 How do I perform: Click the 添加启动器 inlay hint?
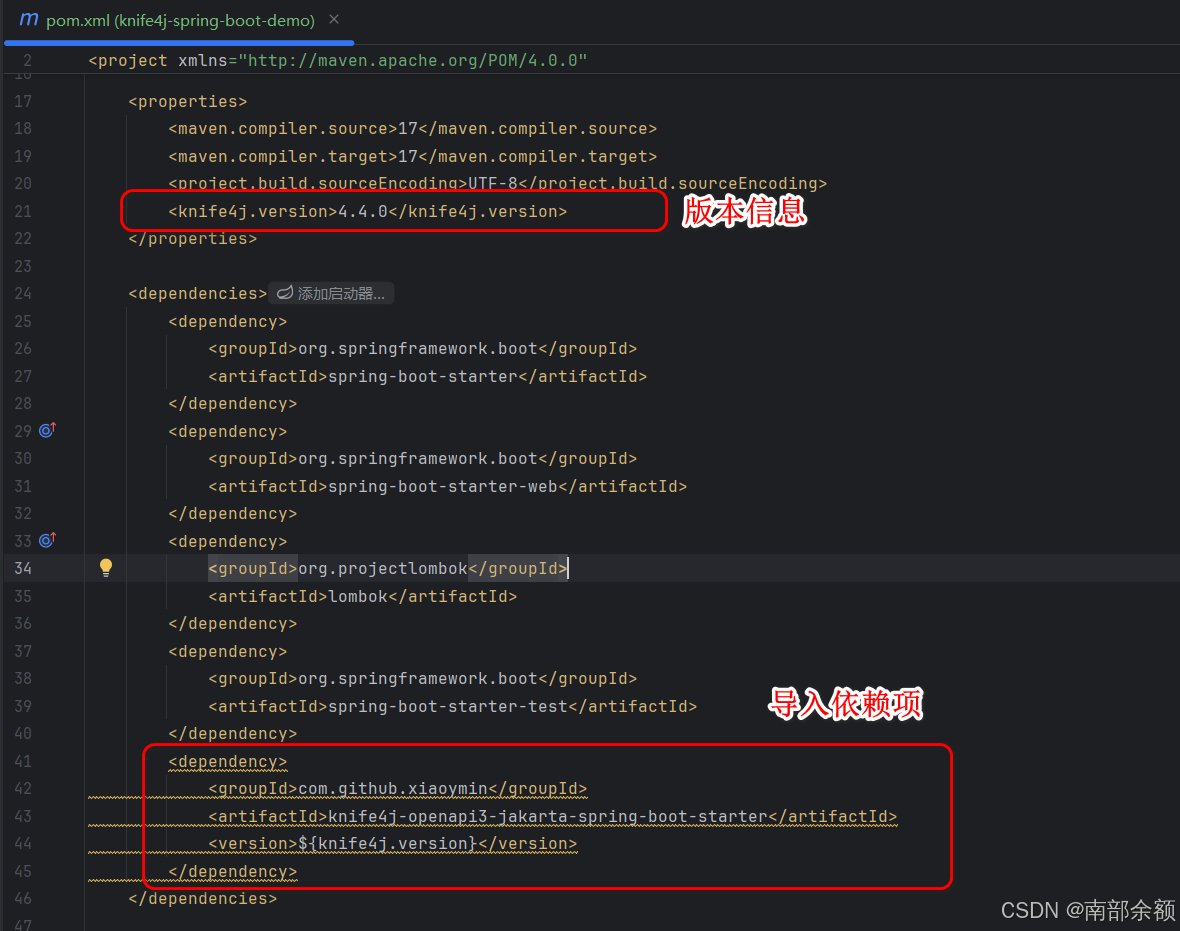click(331, 294)
